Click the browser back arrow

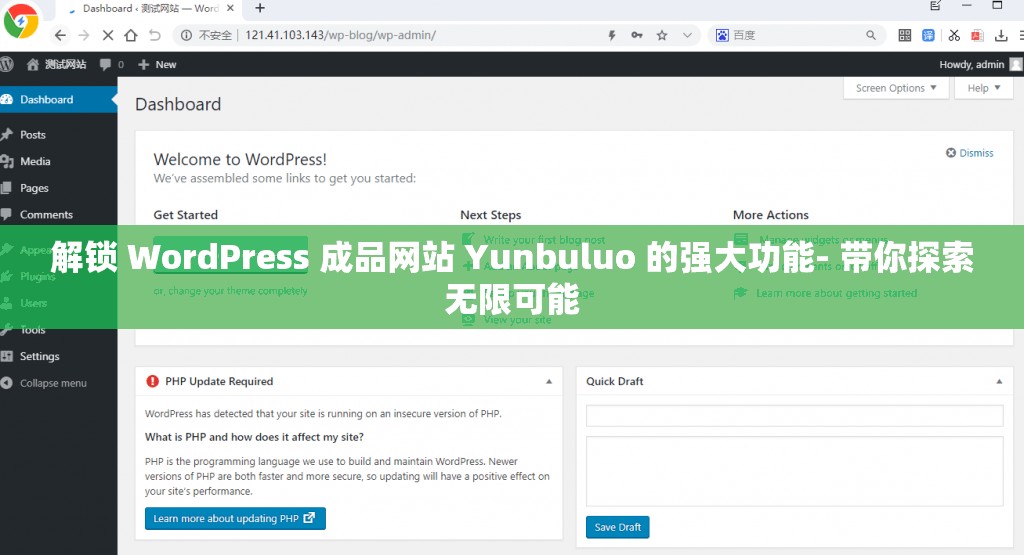(60, 35)
